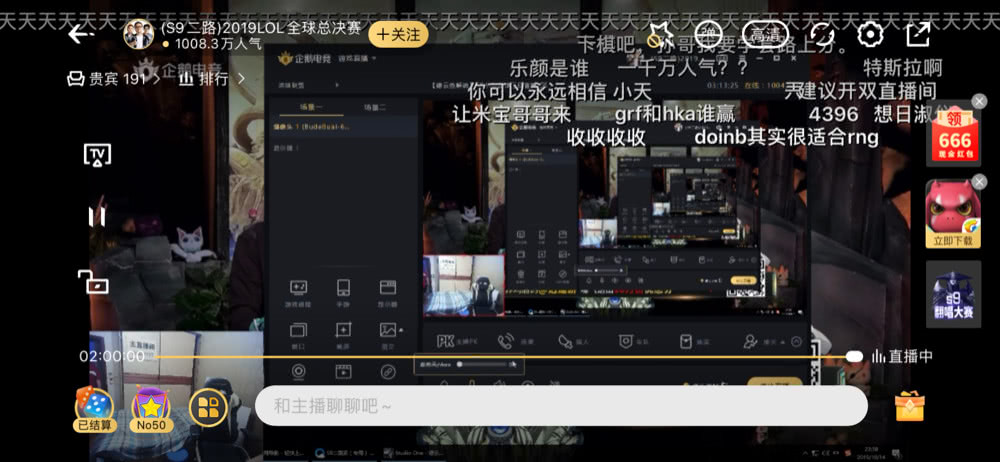
Task: Cast stream with the TV icon
Action: 97,154
